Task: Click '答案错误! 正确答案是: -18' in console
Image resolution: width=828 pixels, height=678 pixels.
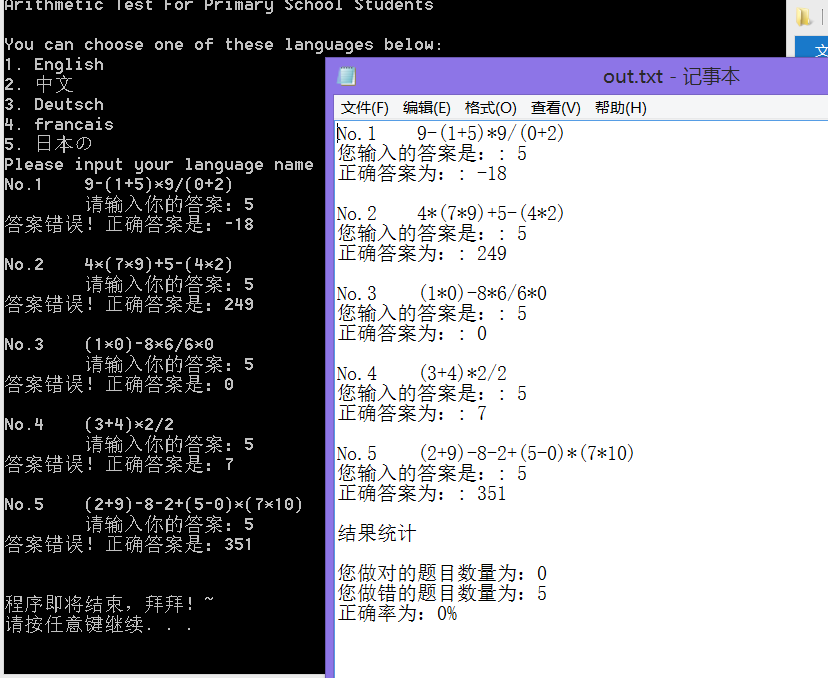Action: tap(129, 224)
